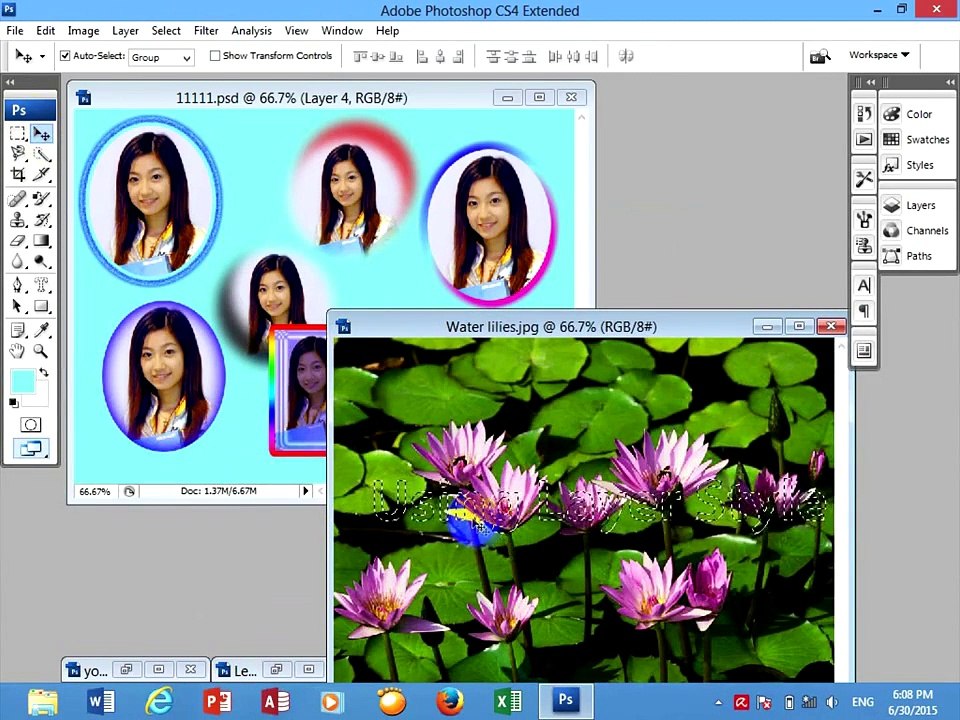
Task: Select the Rectangle shape tool
Action: coord(42,306)
